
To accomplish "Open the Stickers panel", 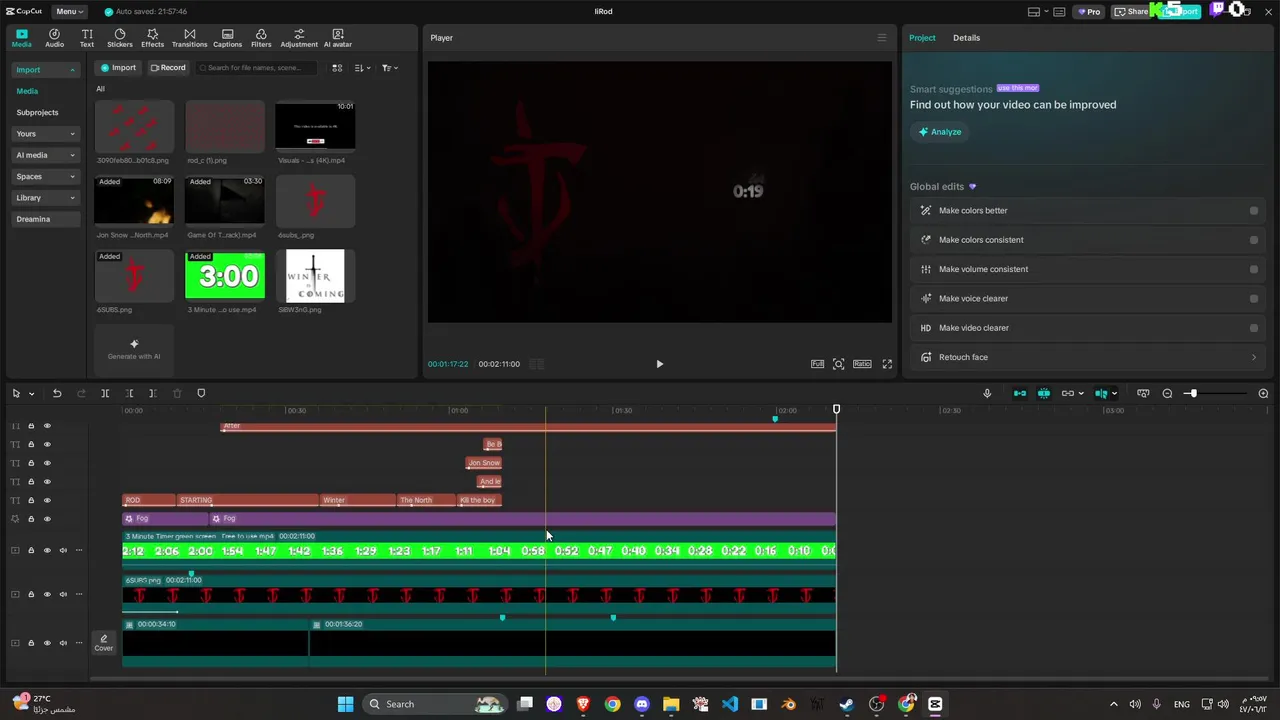I will pos(120,38).
